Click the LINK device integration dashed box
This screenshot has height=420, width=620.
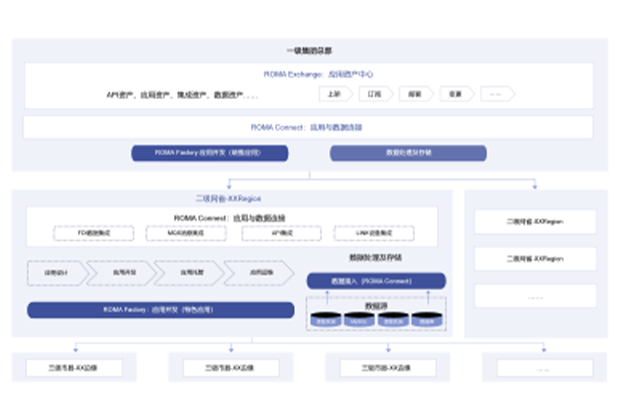(374, 233)
